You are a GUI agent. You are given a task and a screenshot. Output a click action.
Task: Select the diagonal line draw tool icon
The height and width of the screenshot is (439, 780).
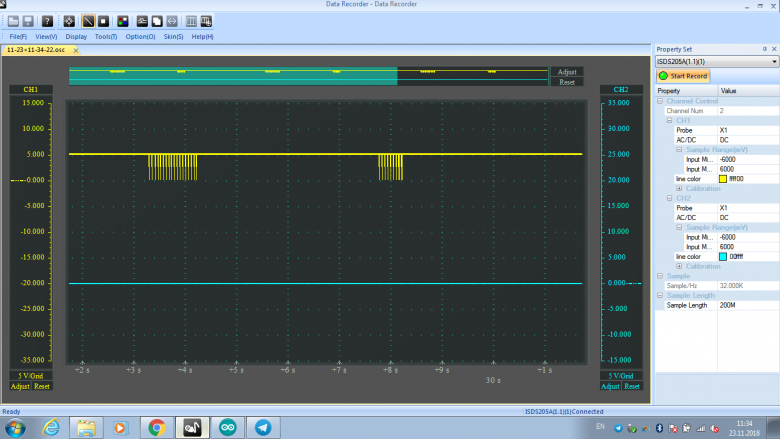click(x=88, y=21)
